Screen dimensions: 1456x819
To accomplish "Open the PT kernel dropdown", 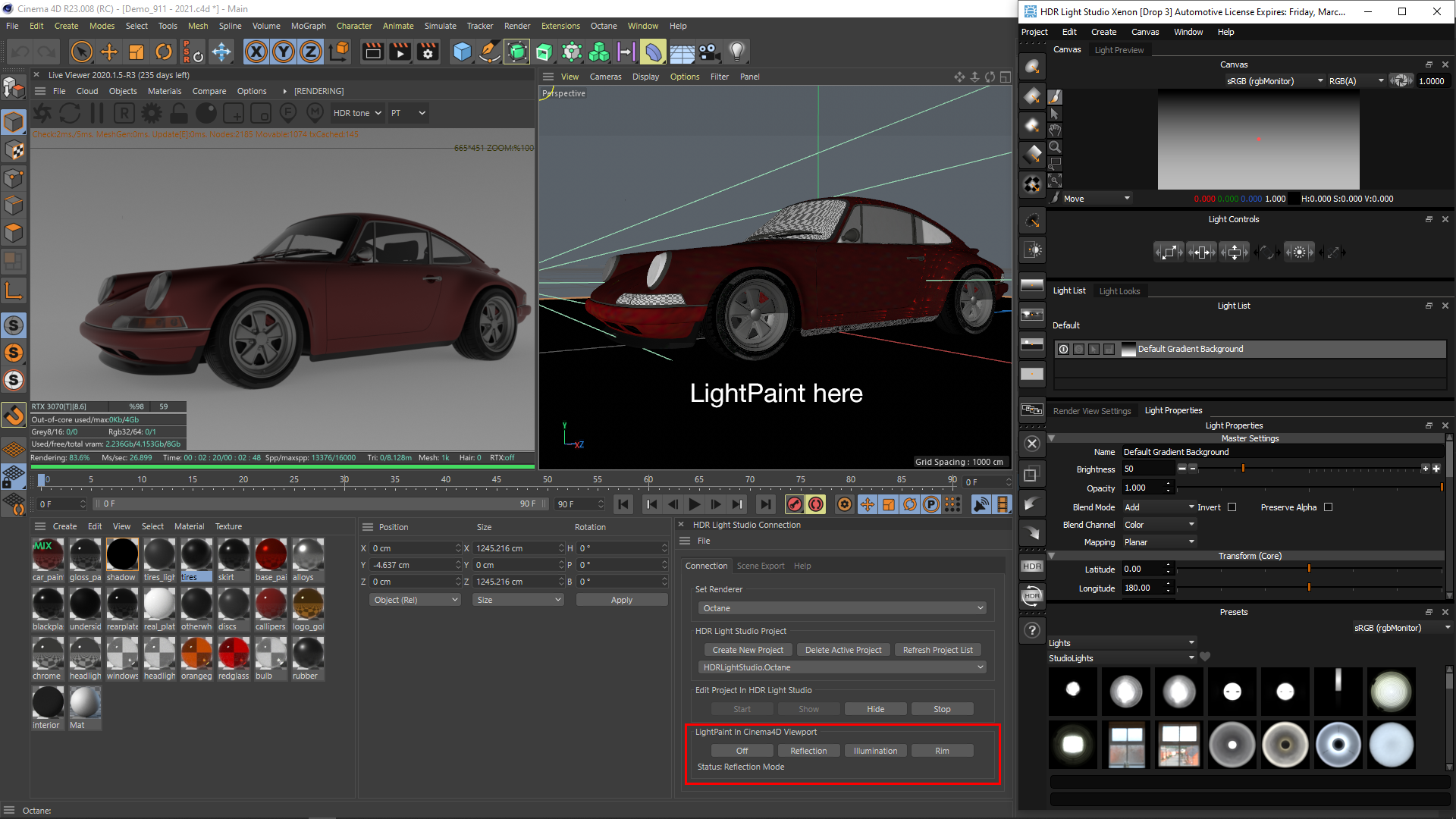I will pos(408,113).
